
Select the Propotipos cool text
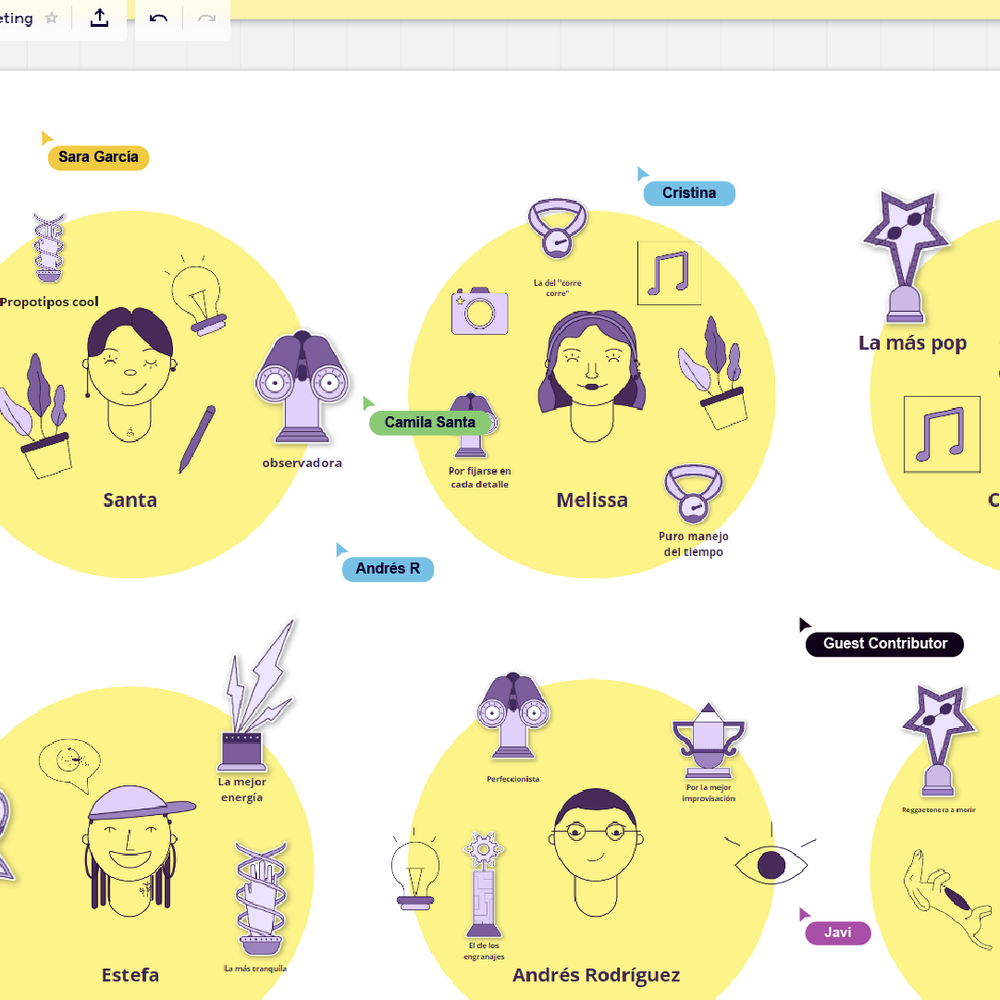[49, 302]
